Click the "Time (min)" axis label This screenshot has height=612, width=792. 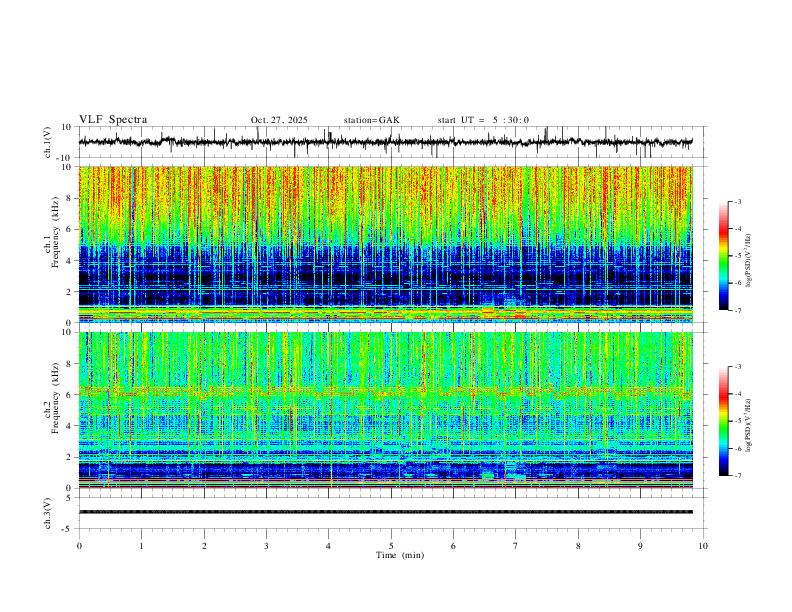(x=400, y=555)
